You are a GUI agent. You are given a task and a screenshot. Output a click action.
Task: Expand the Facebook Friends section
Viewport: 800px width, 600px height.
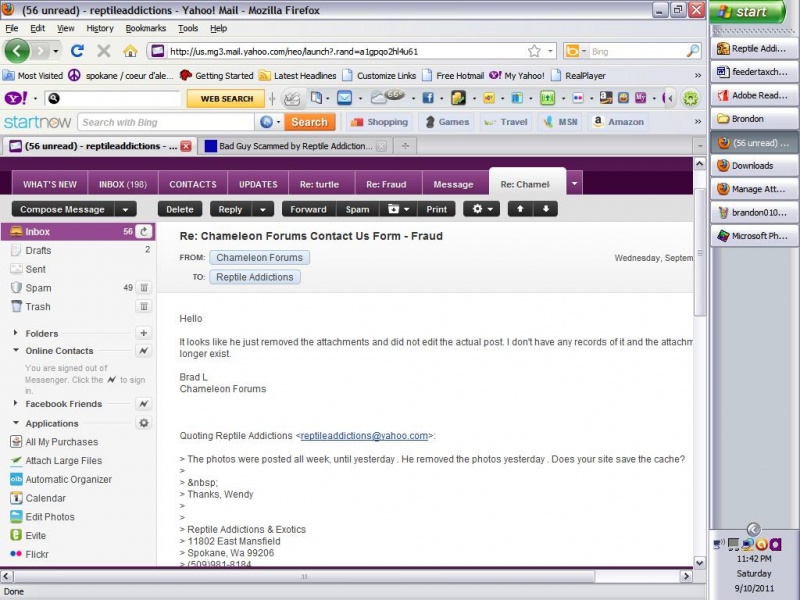click(x=15, y=403)
